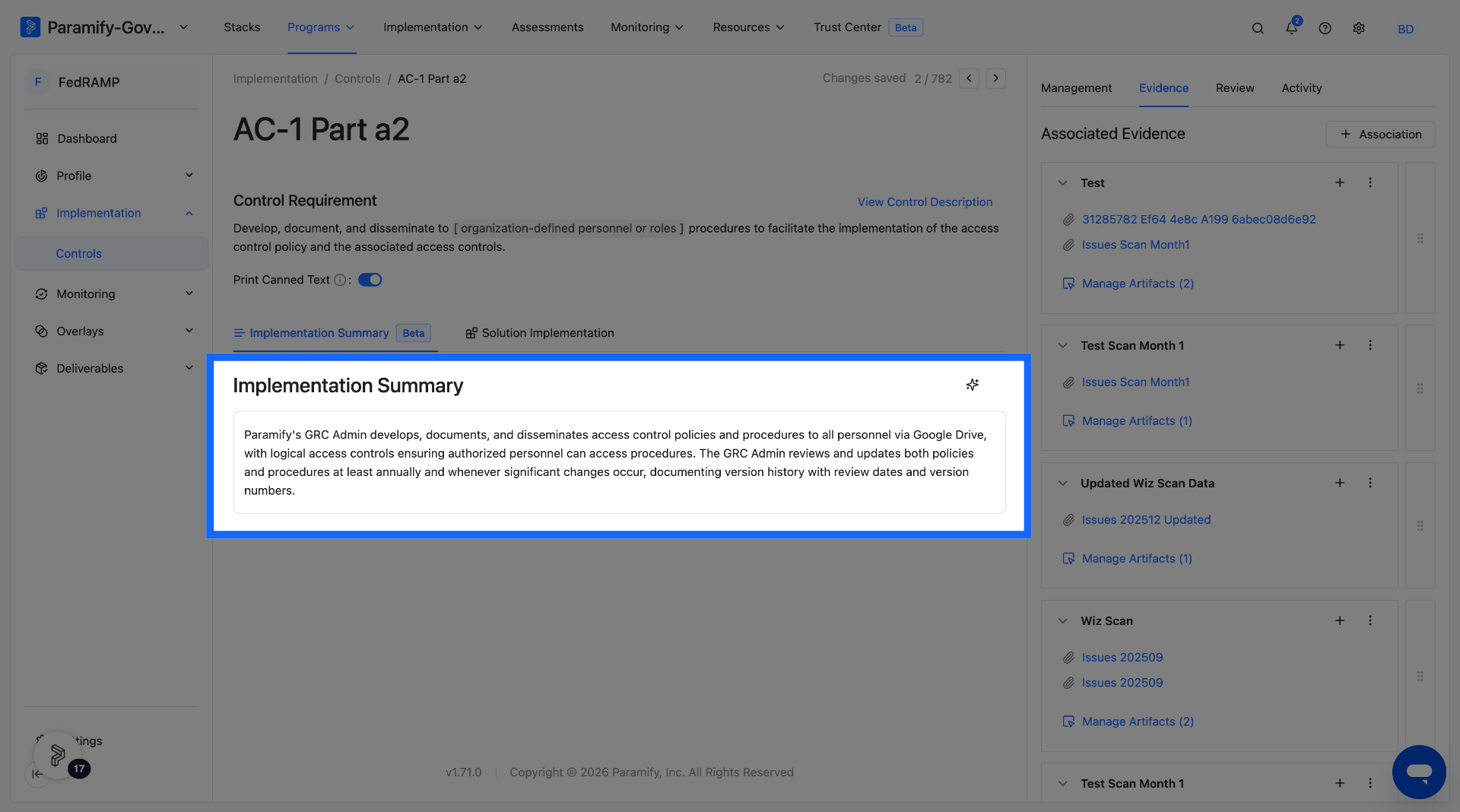Click the FedRAMP program header

click(111, 82)
